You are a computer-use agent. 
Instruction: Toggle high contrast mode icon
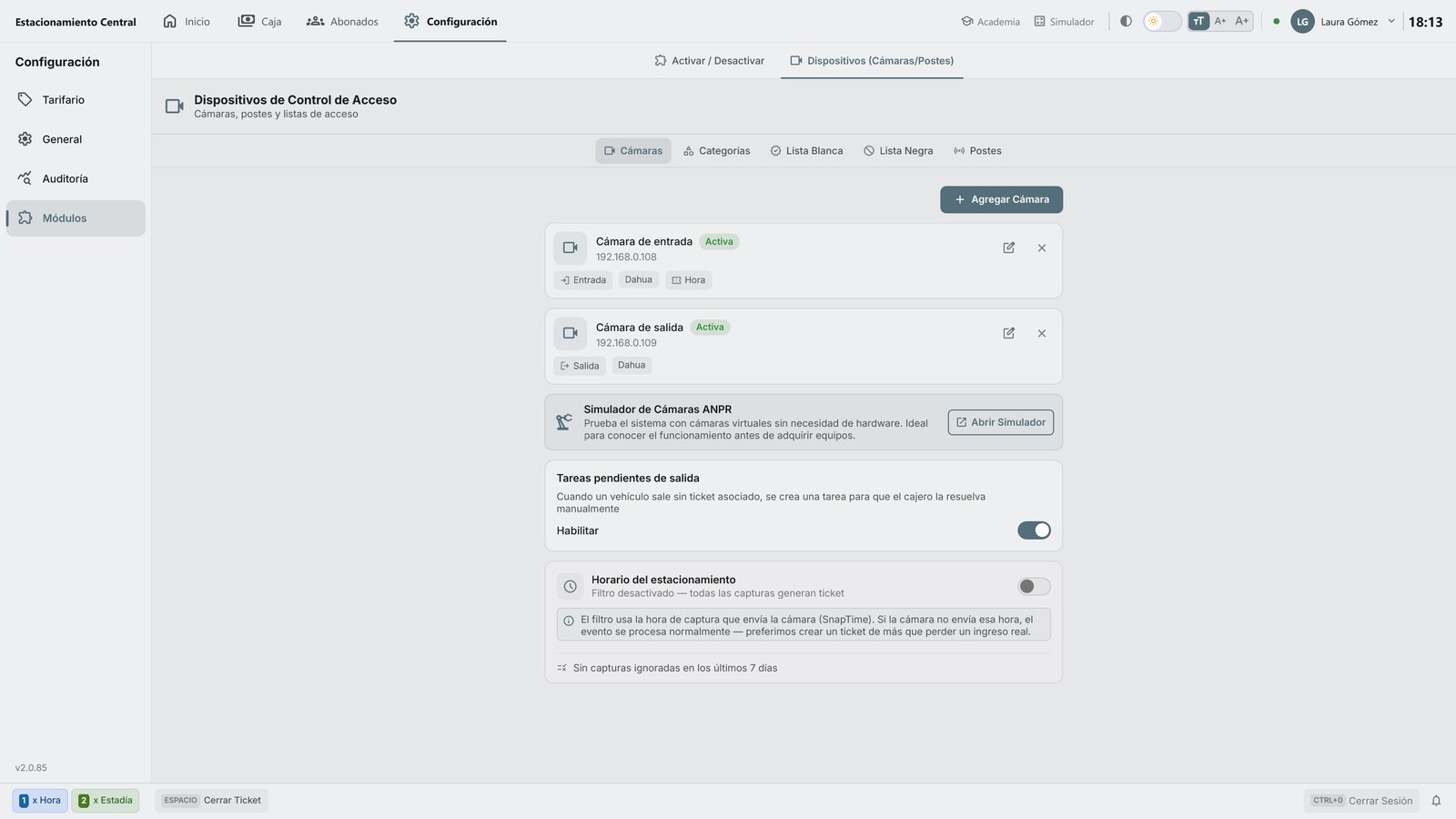1126,21
